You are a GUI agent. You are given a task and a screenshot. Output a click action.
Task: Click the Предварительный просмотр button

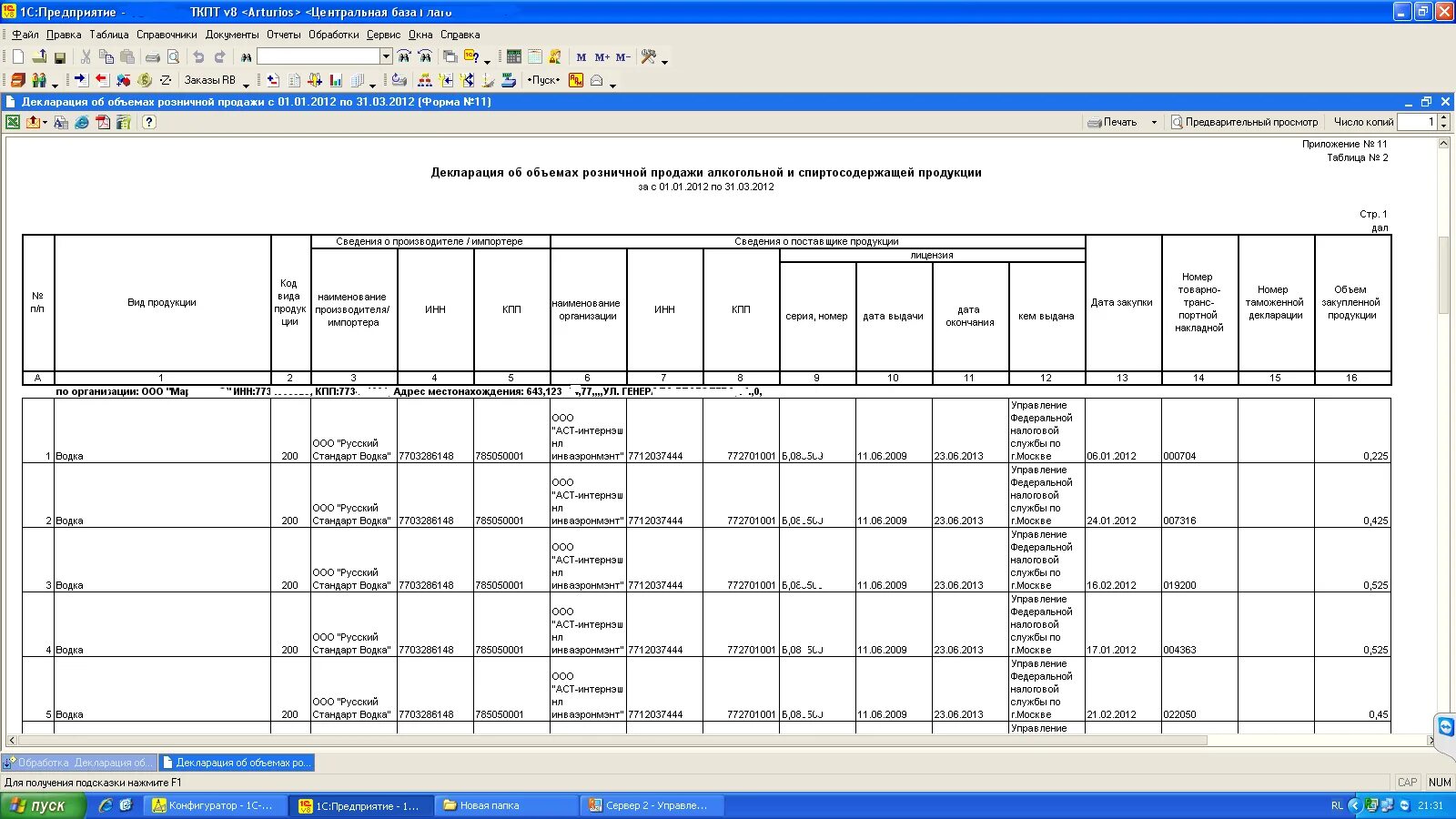click(1244, 122)
